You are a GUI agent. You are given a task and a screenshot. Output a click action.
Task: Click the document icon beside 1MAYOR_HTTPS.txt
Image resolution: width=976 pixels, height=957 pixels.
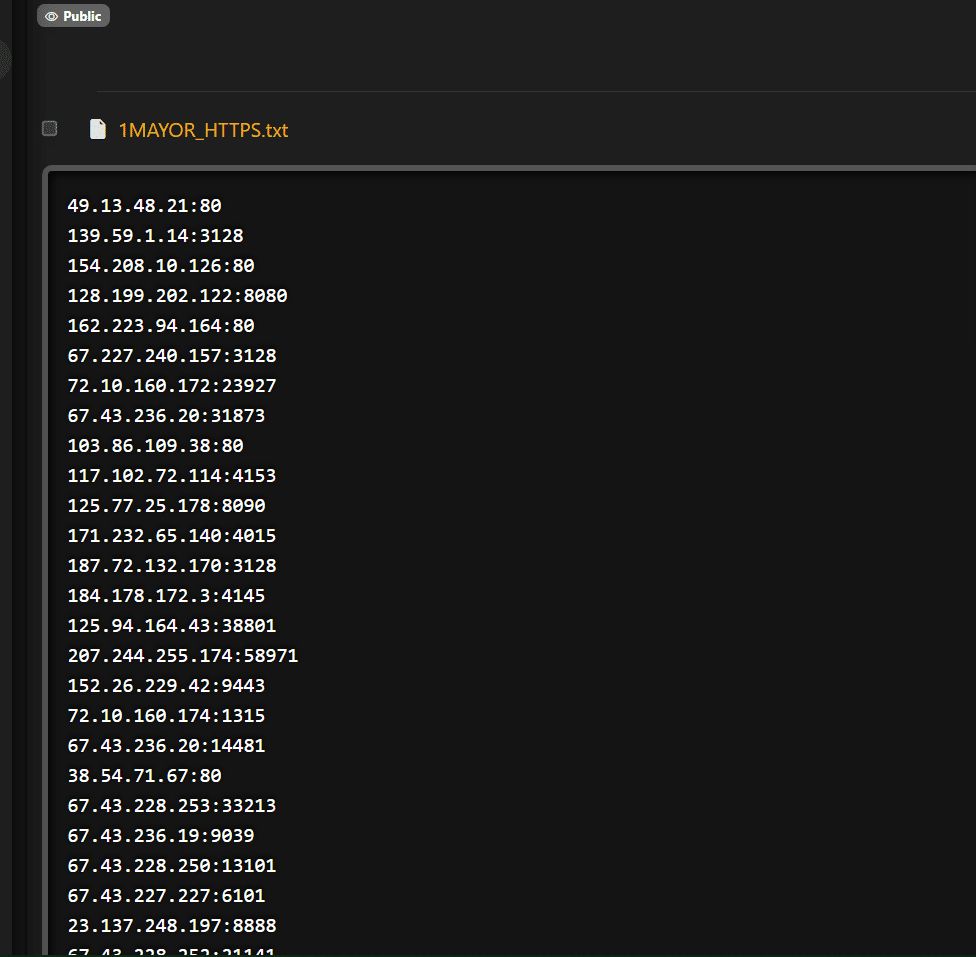[x=97, y=129]
